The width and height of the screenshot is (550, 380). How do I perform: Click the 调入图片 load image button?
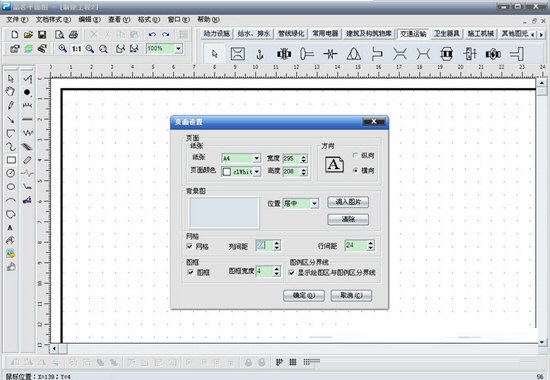tap(348, 202)
